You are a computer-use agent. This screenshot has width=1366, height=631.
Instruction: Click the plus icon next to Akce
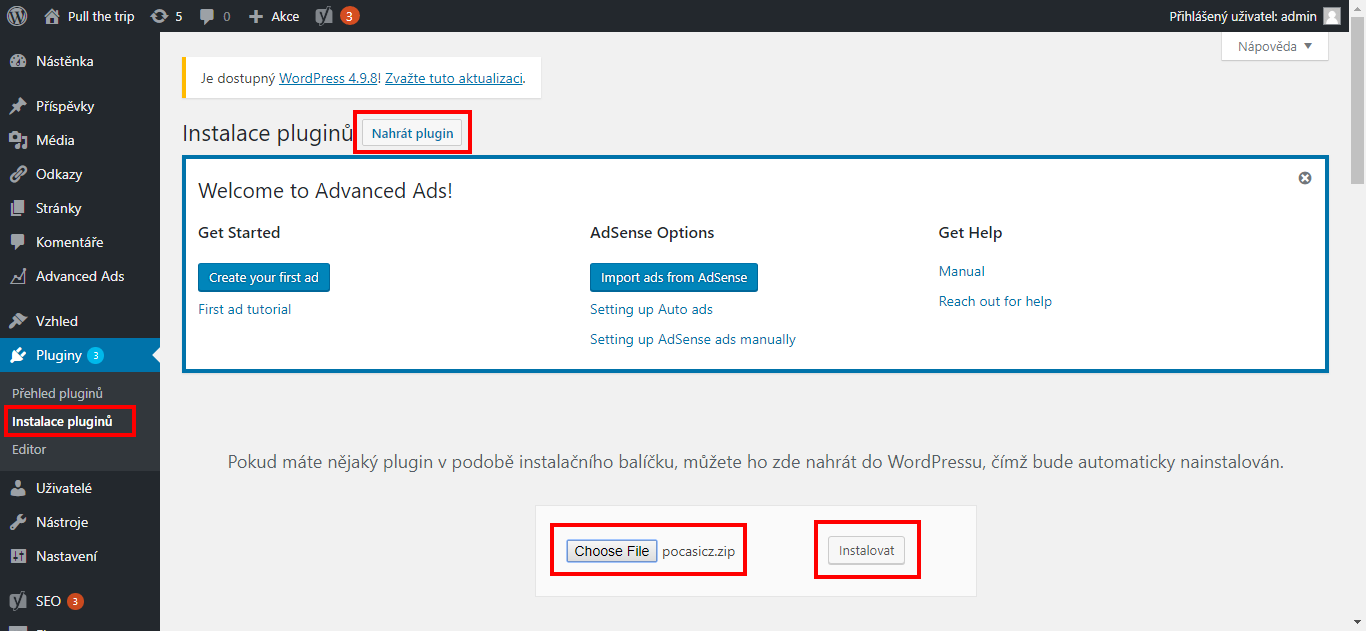[x=256, y=16]
